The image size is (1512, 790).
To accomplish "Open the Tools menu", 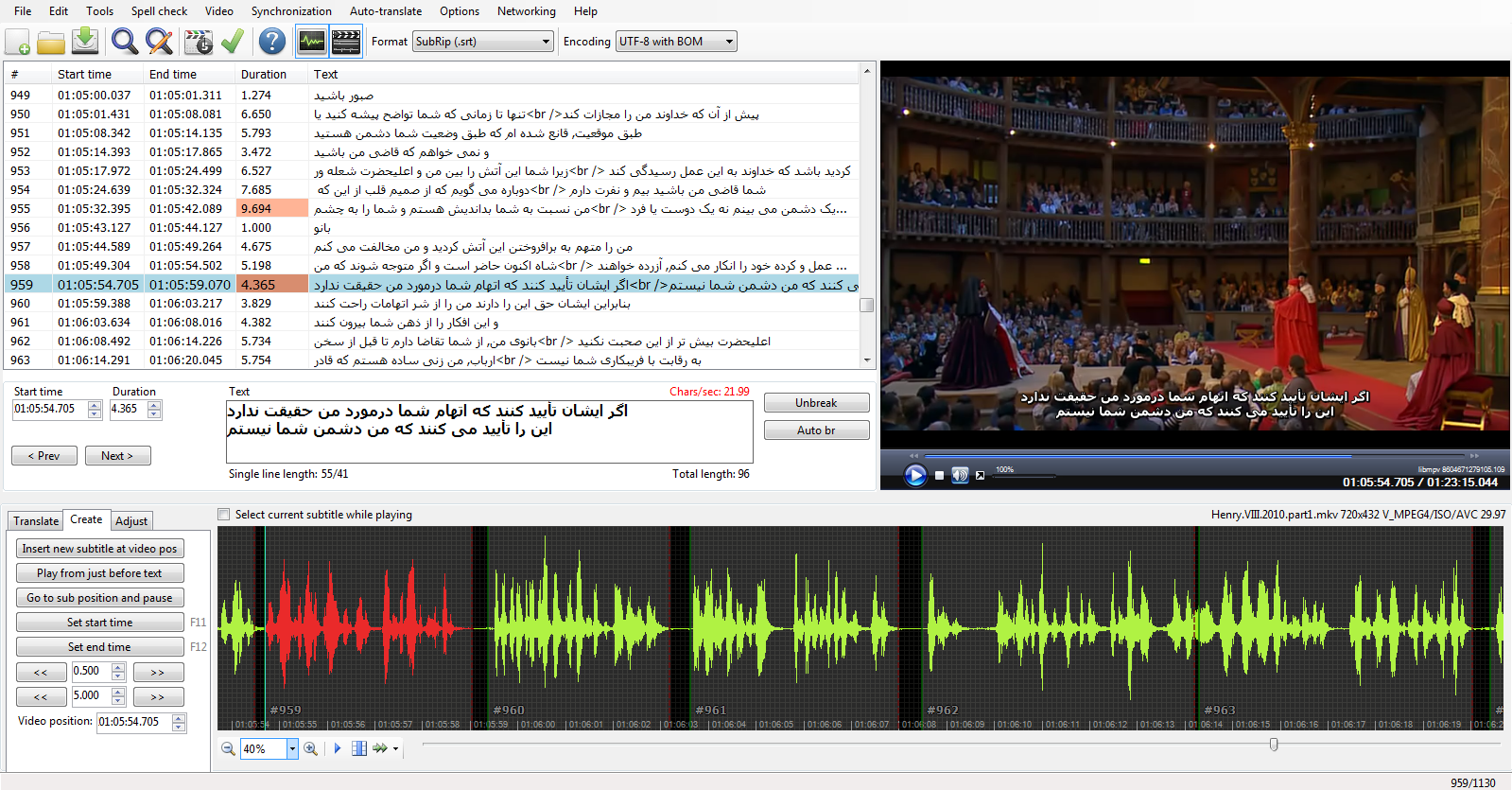I will [99, 11].
